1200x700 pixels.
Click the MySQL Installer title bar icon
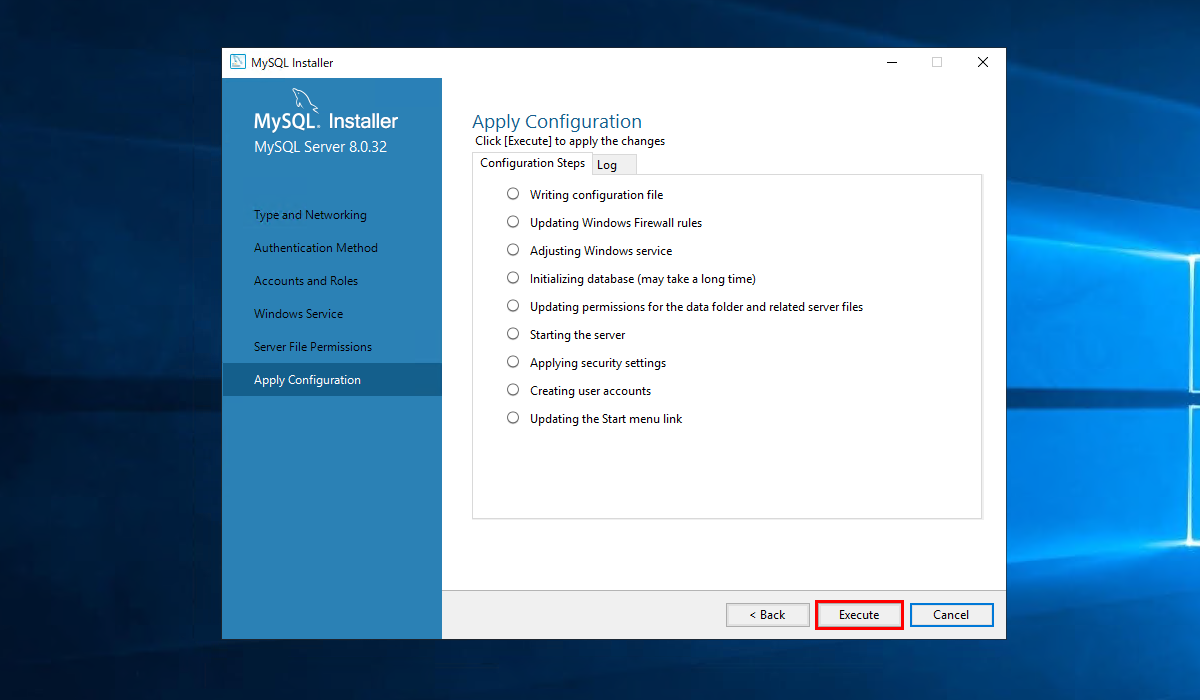[238, 62]
